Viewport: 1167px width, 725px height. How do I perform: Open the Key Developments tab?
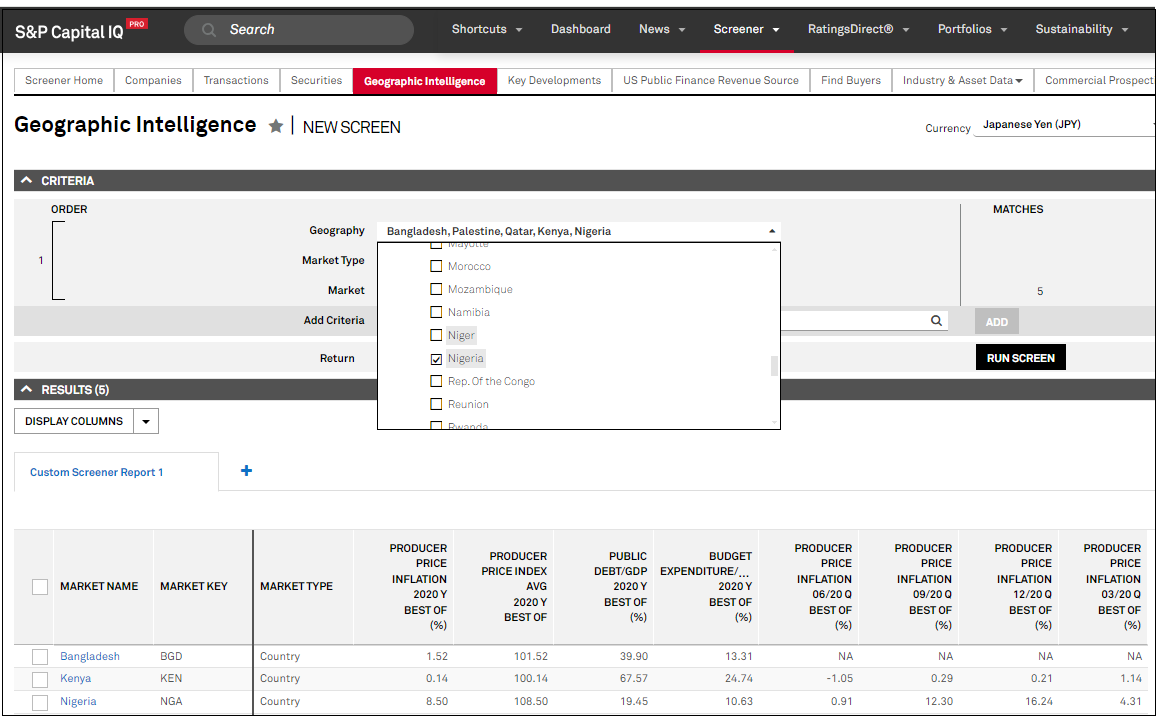point(554,81)
